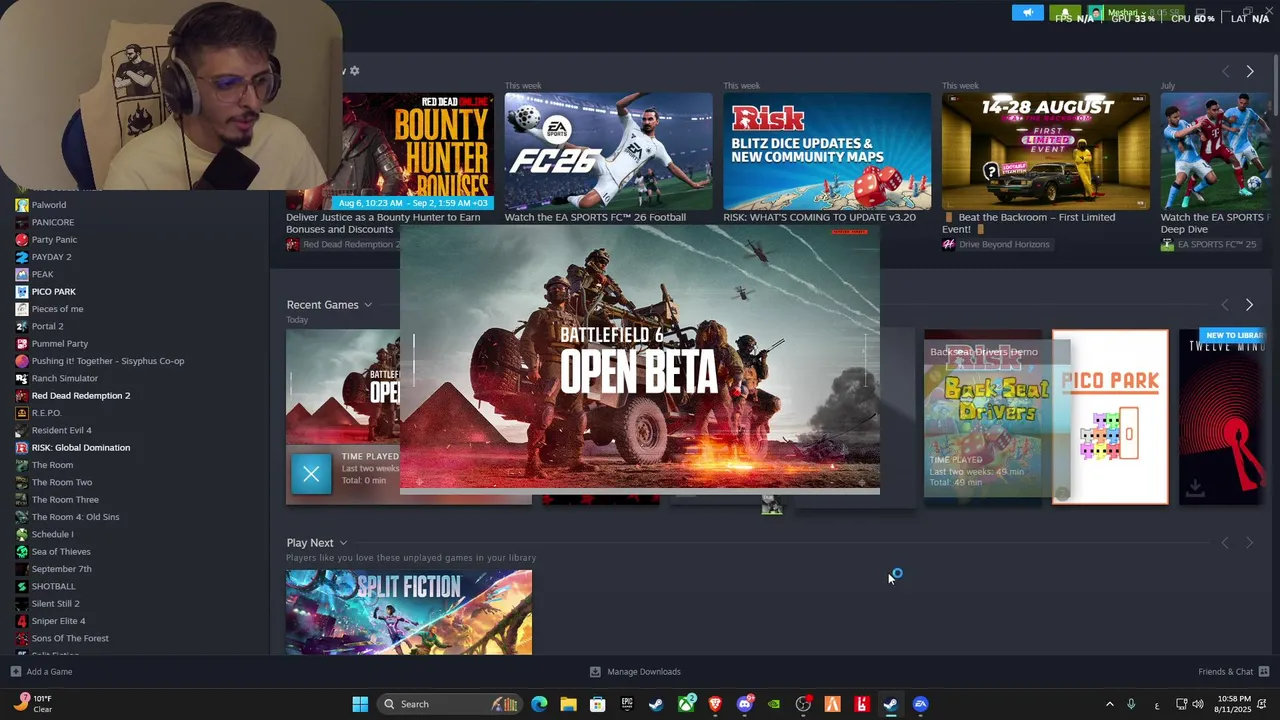Open File Explorer from the taskbar

point(568,704)
